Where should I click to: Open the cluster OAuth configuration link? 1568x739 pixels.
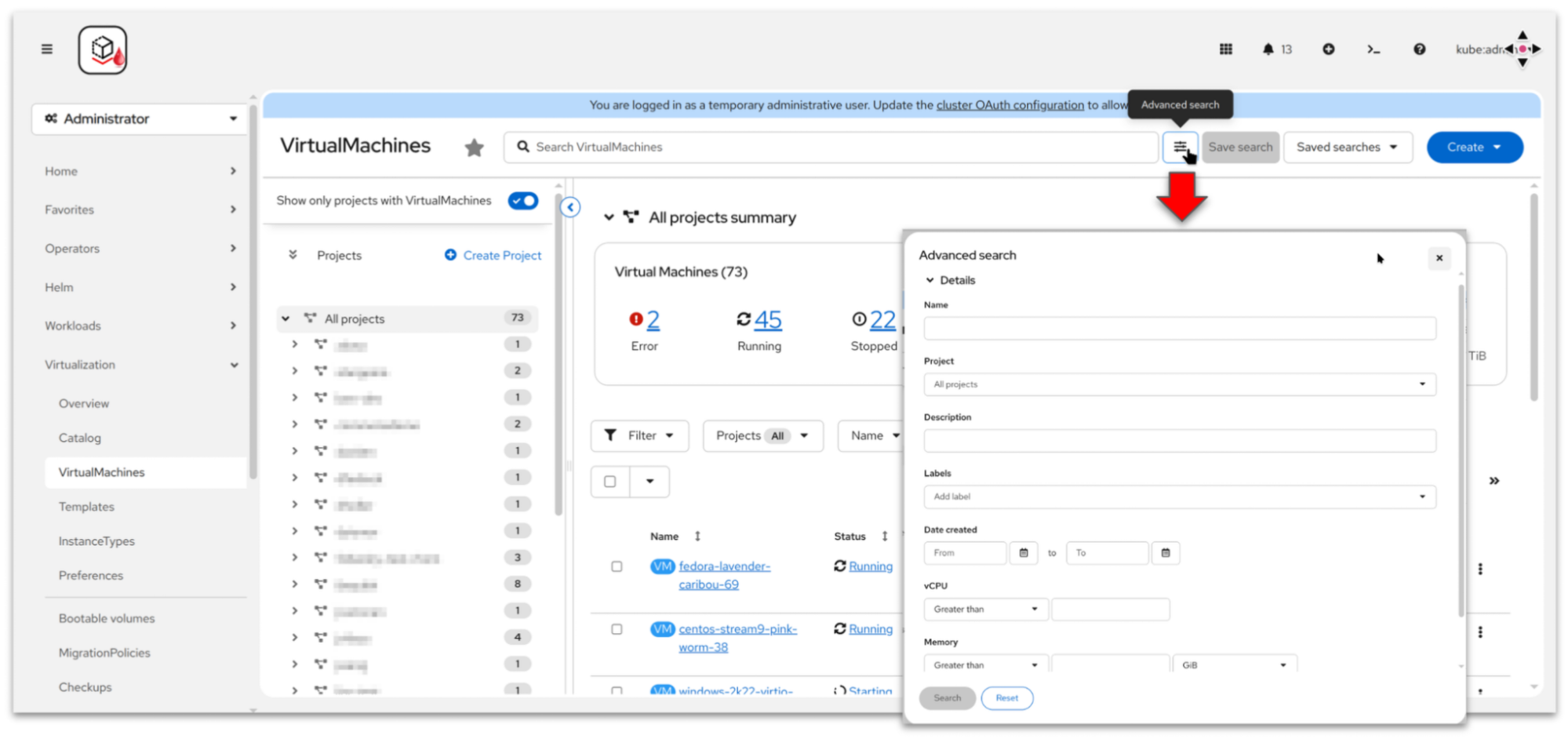point(1010,105)
